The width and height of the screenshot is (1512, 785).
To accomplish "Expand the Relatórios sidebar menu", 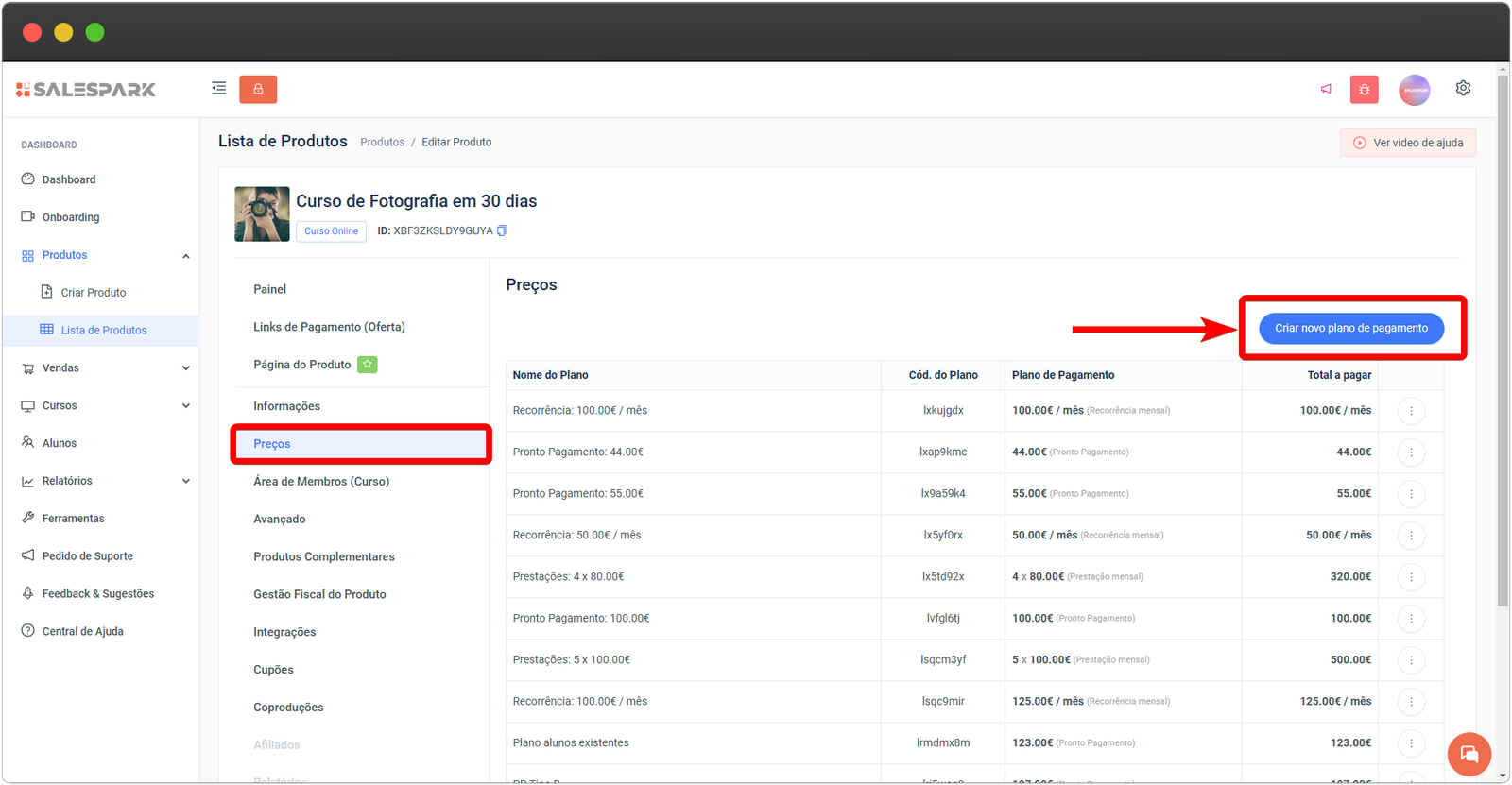I will tap(185, 481).
